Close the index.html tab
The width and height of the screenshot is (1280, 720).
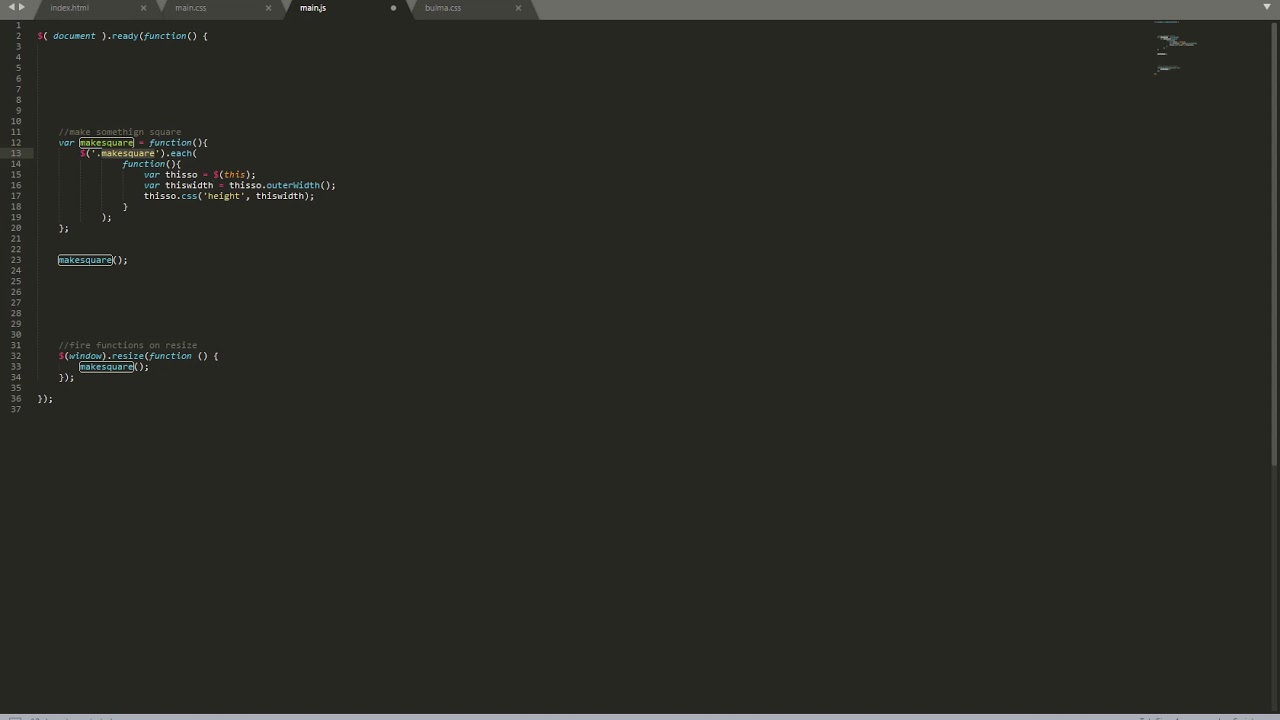click(x=143, y=8)
